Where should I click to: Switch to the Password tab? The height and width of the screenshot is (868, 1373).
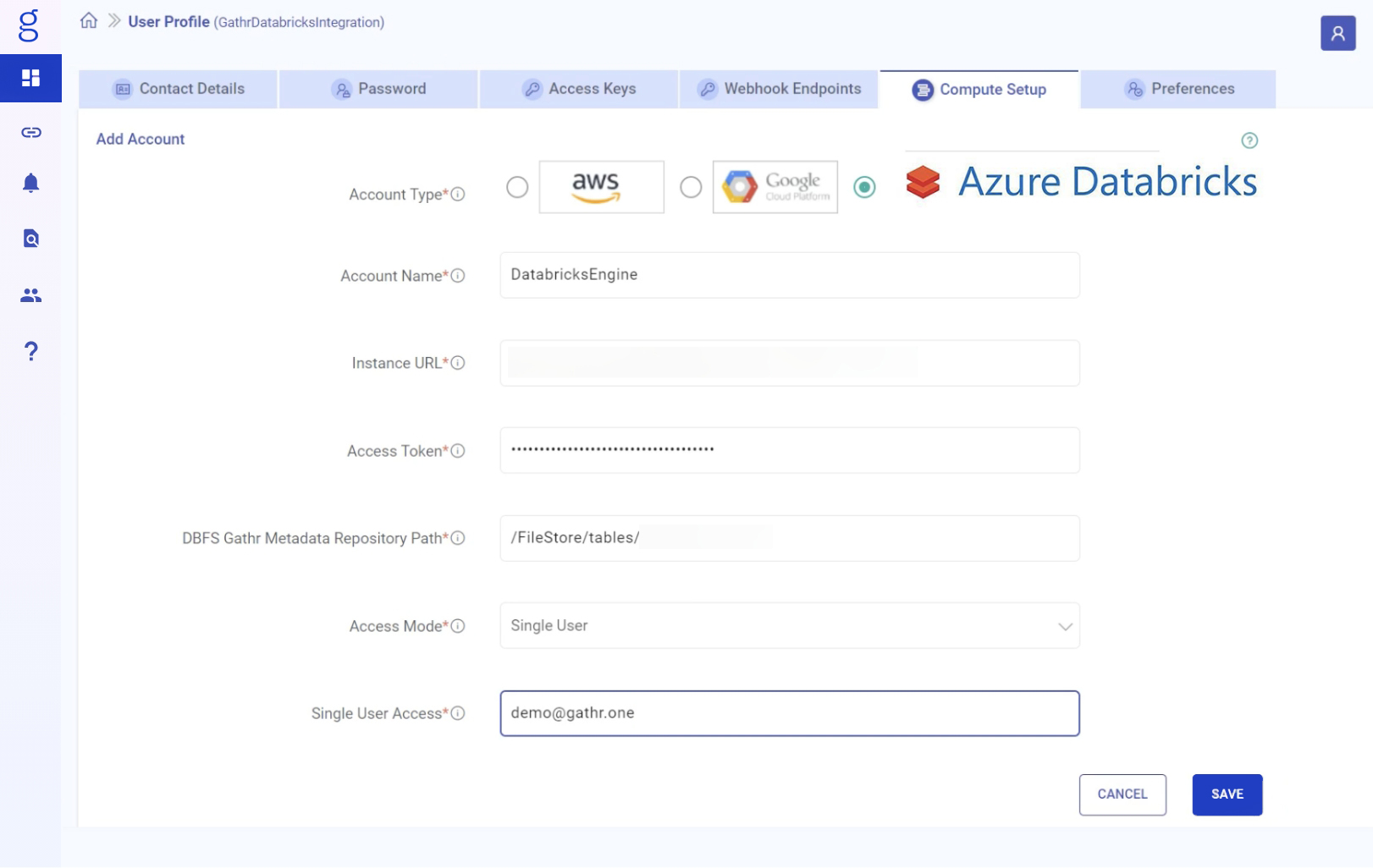click(378, 89)
